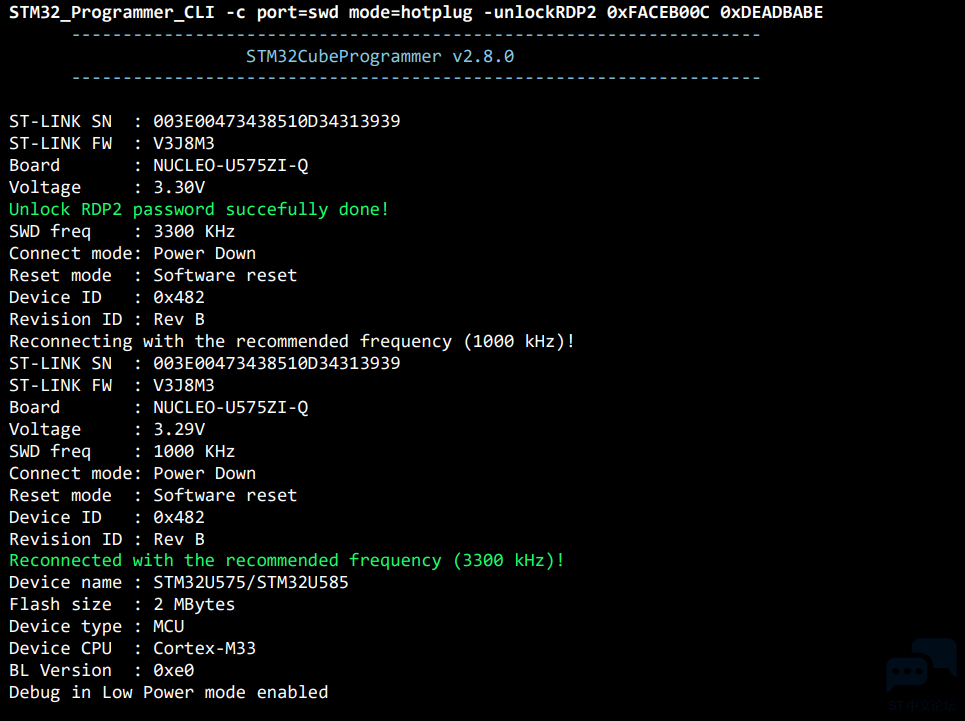Click the Voltage 3.30V line
Image resolution: width=965 pixels, height=721 pixels.
(x=107, y=188)
